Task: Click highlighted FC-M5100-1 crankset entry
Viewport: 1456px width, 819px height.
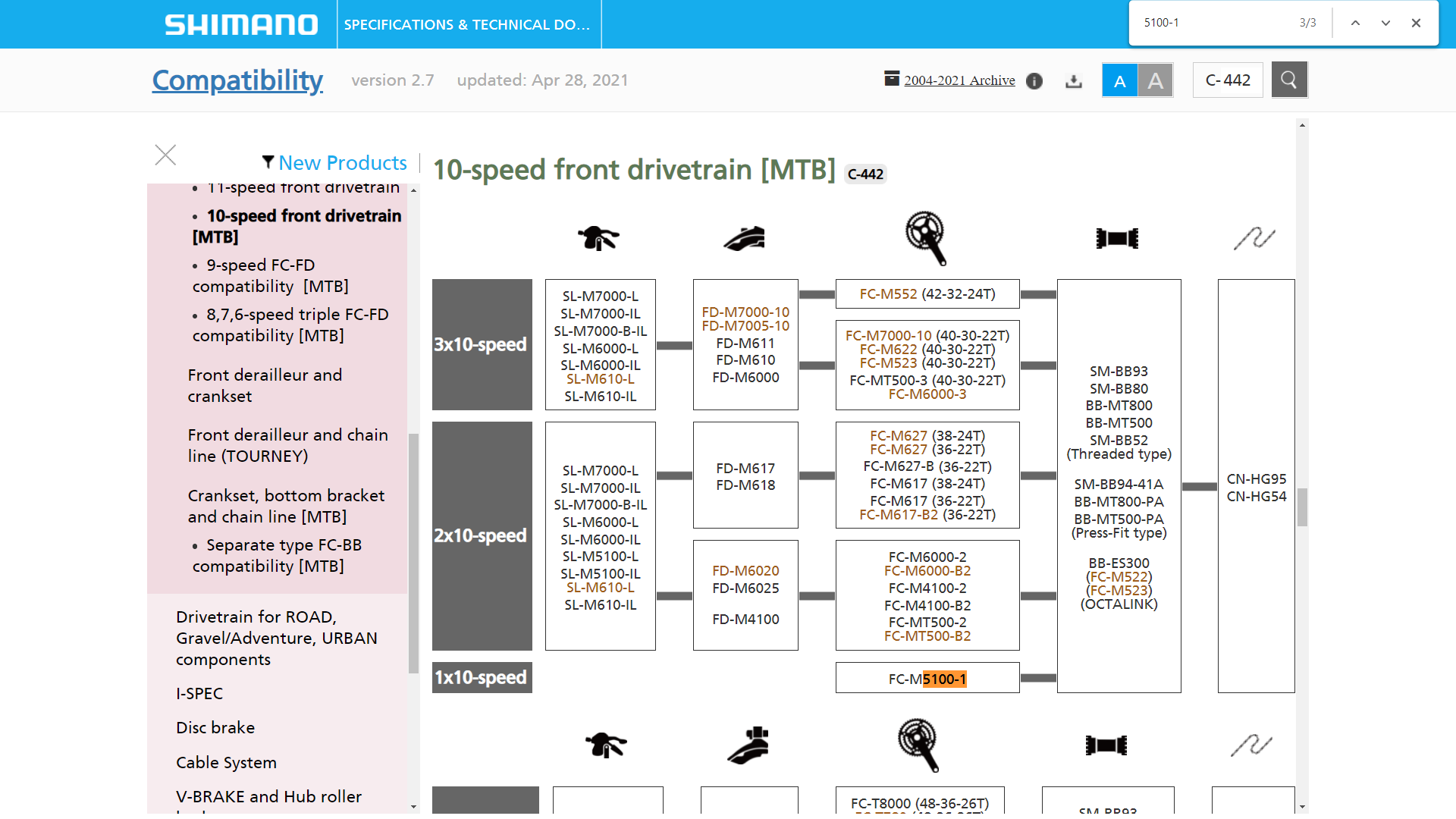Action: point(927,679)
